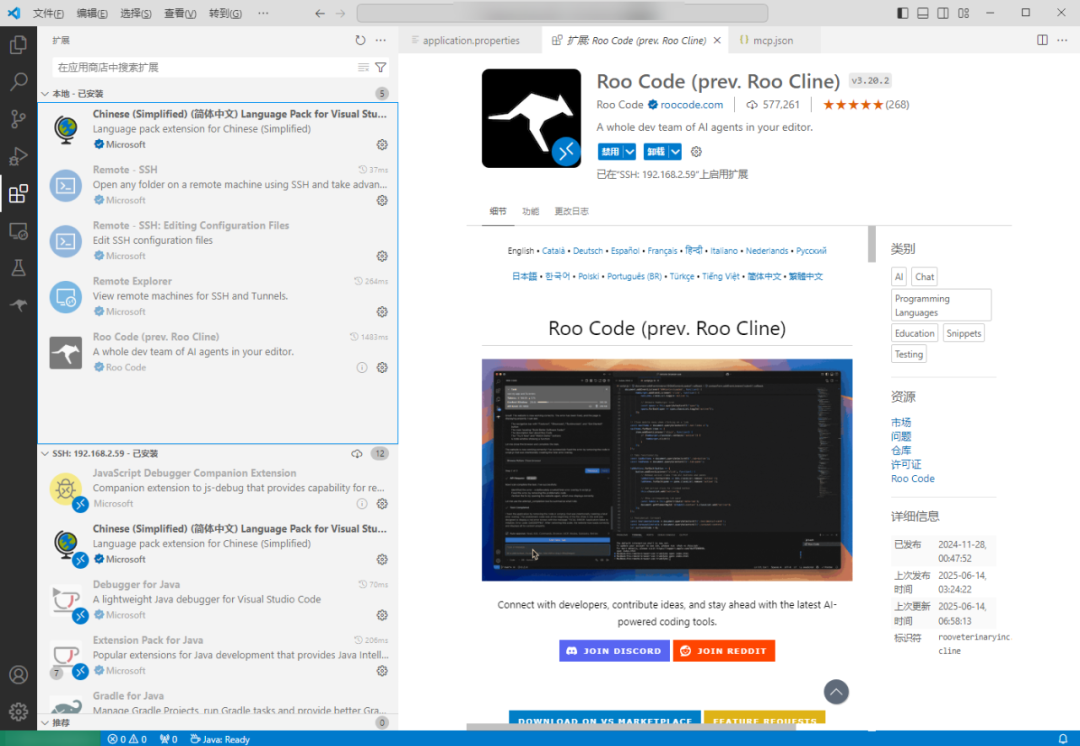
Task: Open the Roo Code screenshot image
Action: pos(667,470)
